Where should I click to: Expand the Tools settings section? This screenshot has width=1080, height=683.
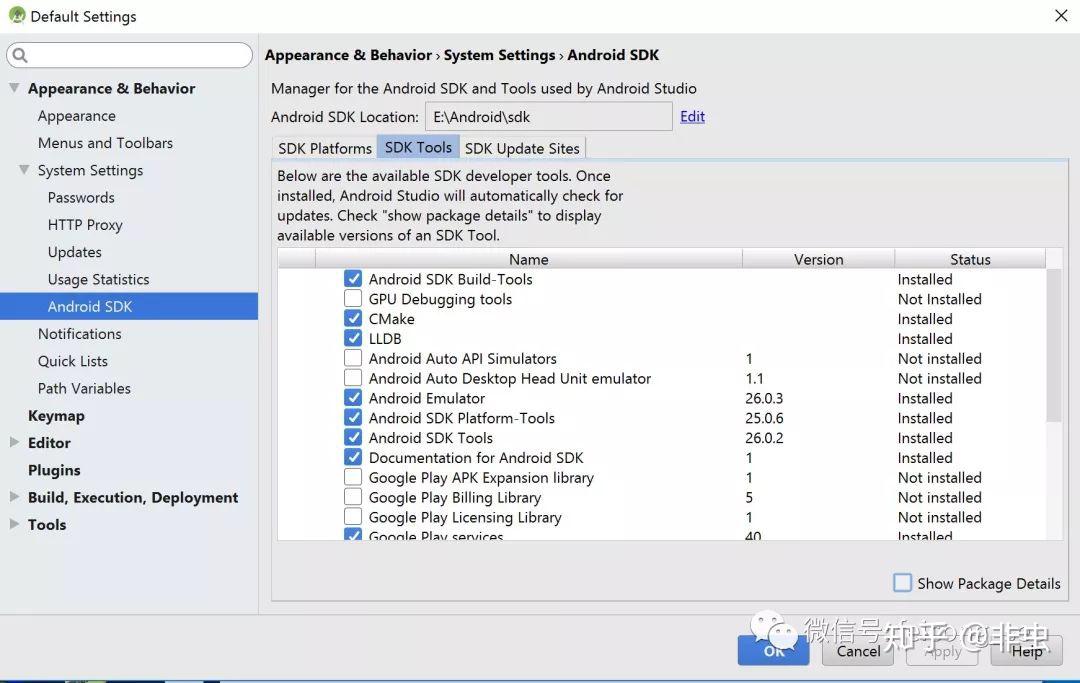click(14, 524)
